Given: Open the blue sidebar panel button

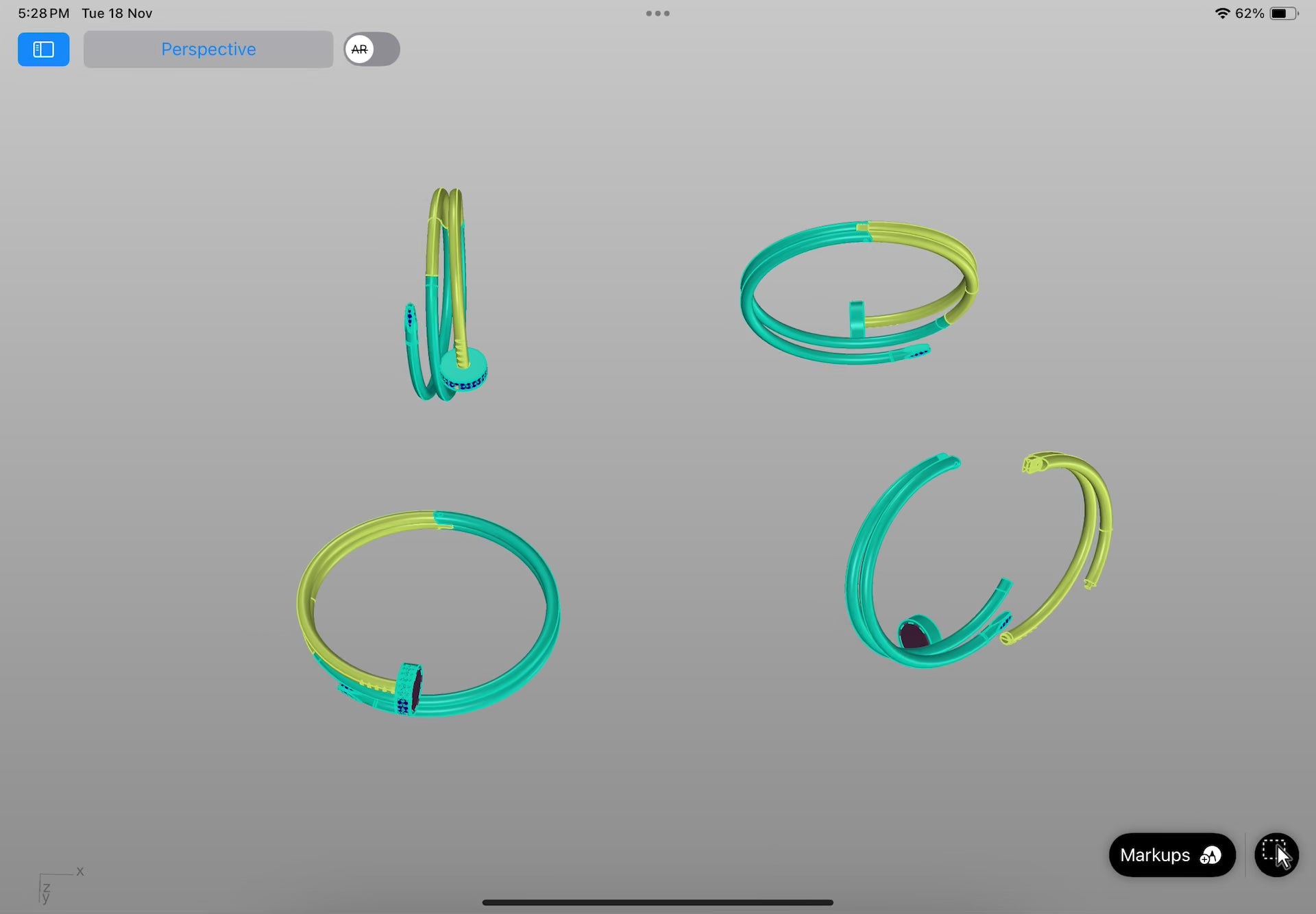Looking at the screenshot, I should [x=43, y=49].
